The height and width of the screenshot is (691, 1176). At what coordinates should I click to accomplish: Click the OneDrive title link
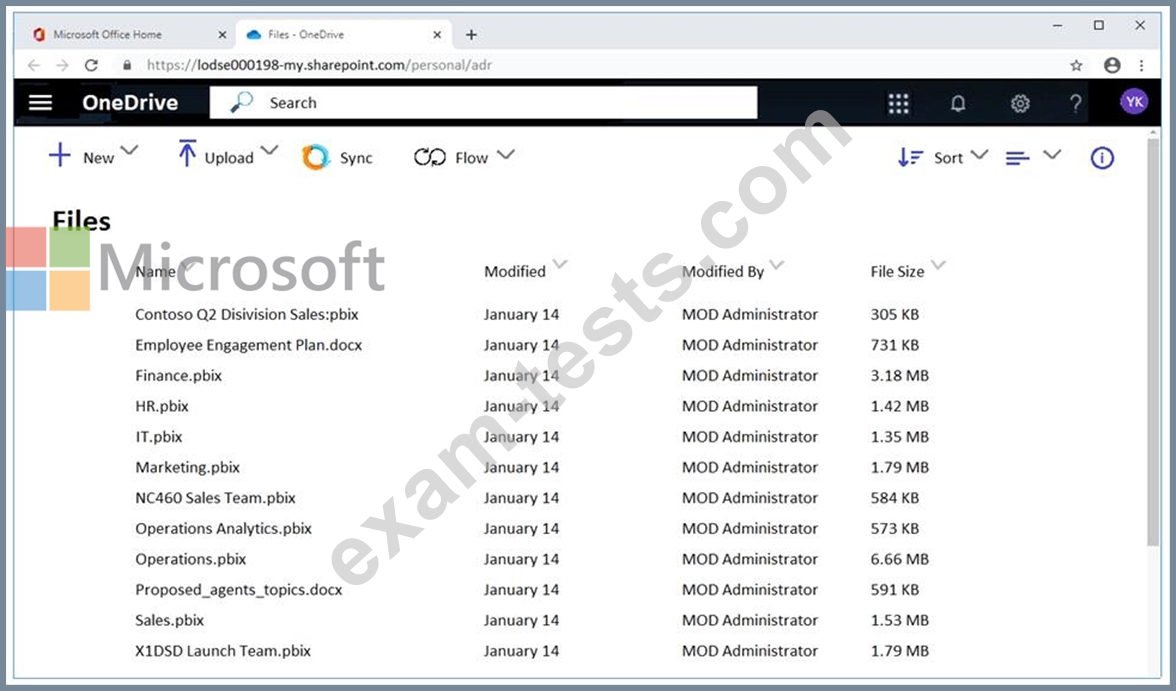130,103
